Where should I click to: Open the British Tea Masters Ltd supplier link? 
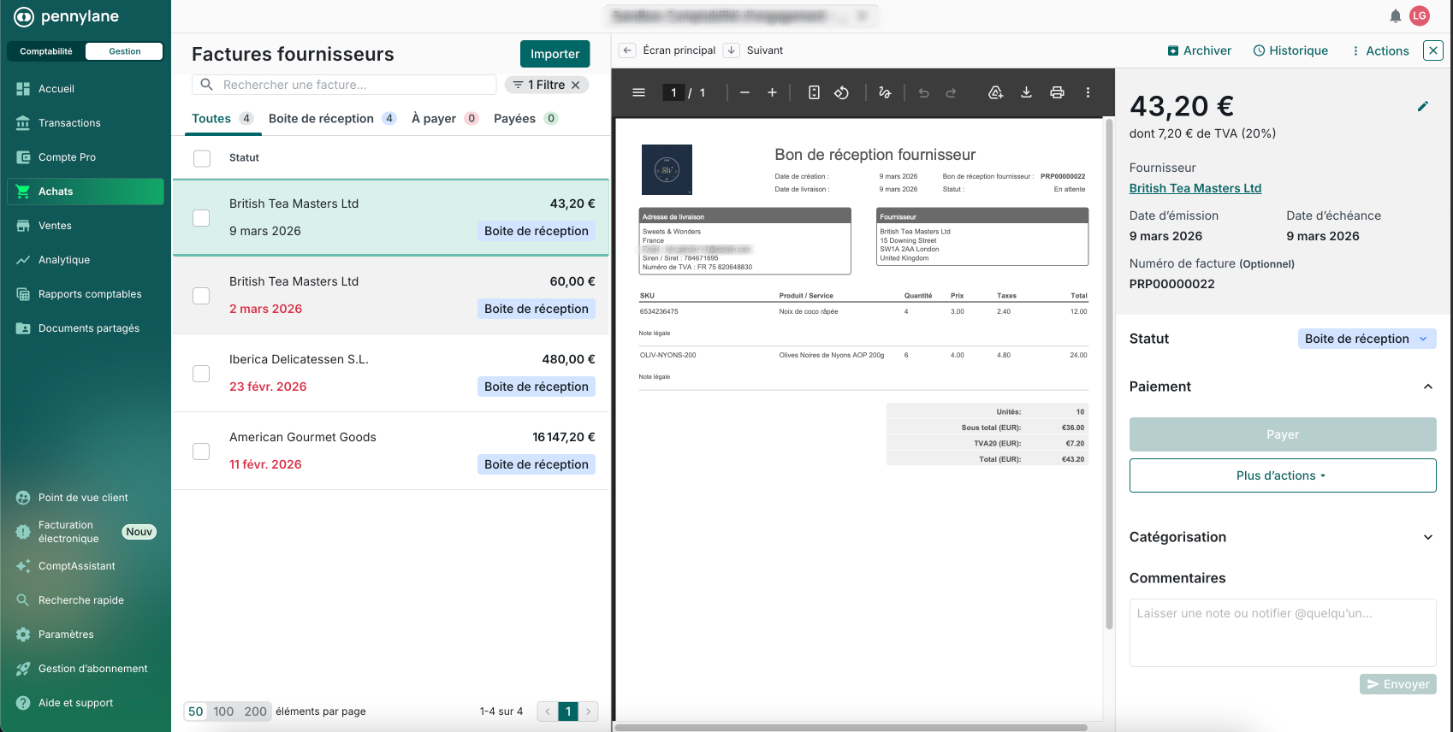(x=1195, y=188)
